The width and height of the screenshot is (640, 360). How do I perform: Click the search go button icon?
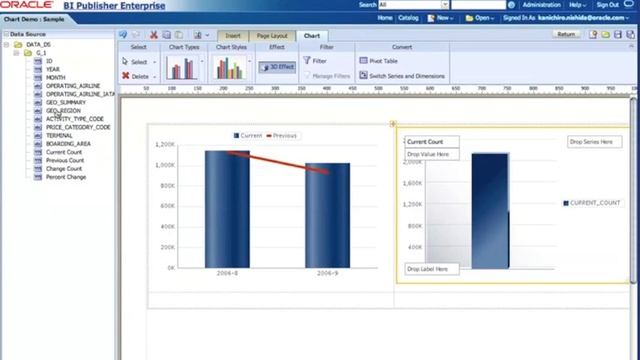[511, 5]
